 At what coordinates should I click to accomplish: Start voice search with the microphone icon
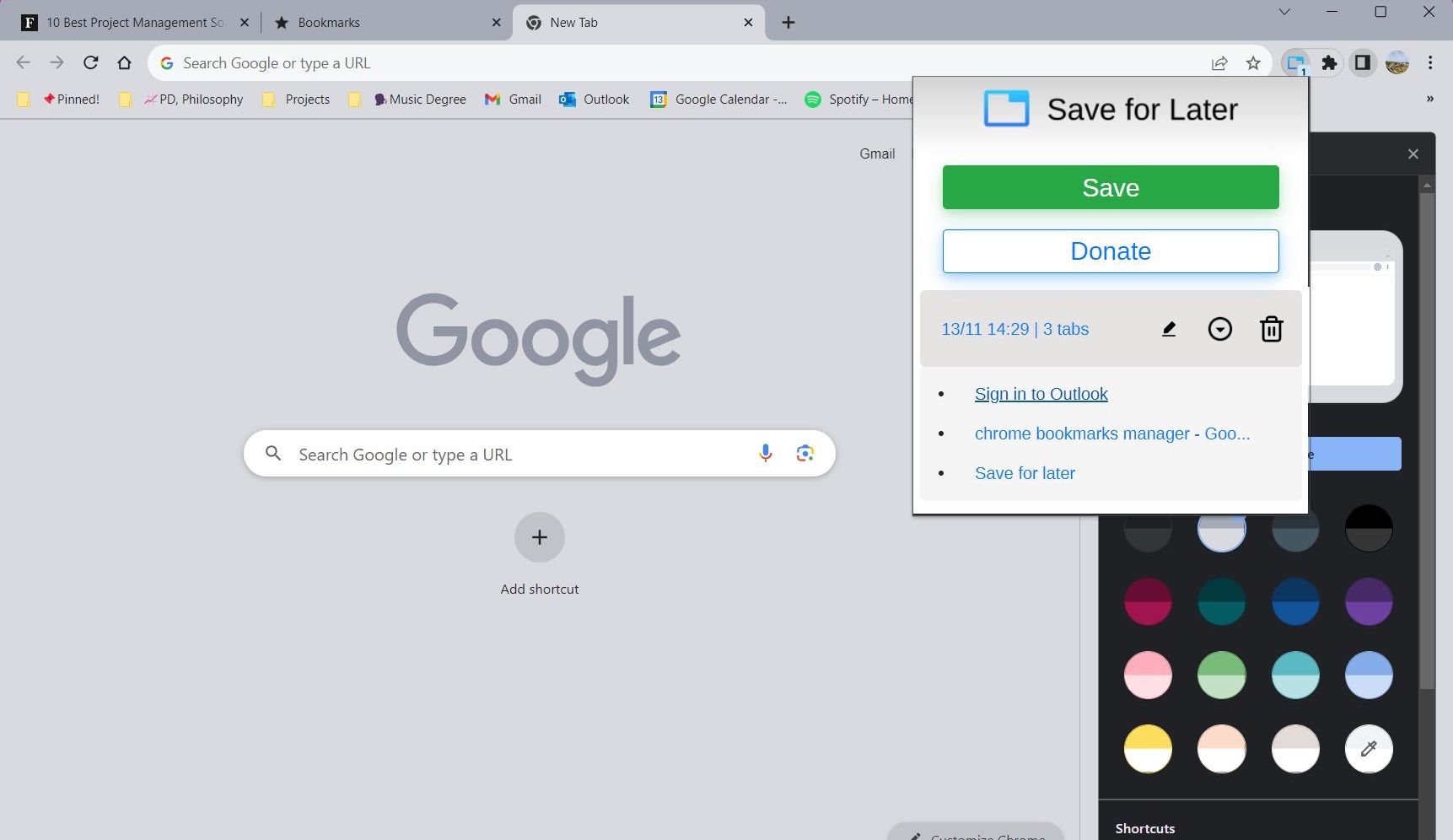(765, 454)
